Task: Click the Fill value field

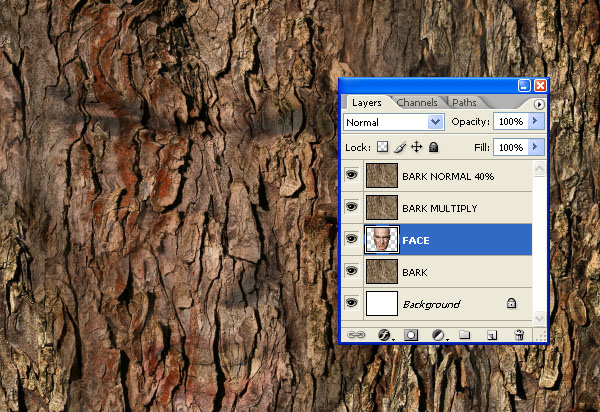Action: pos(511,147)
